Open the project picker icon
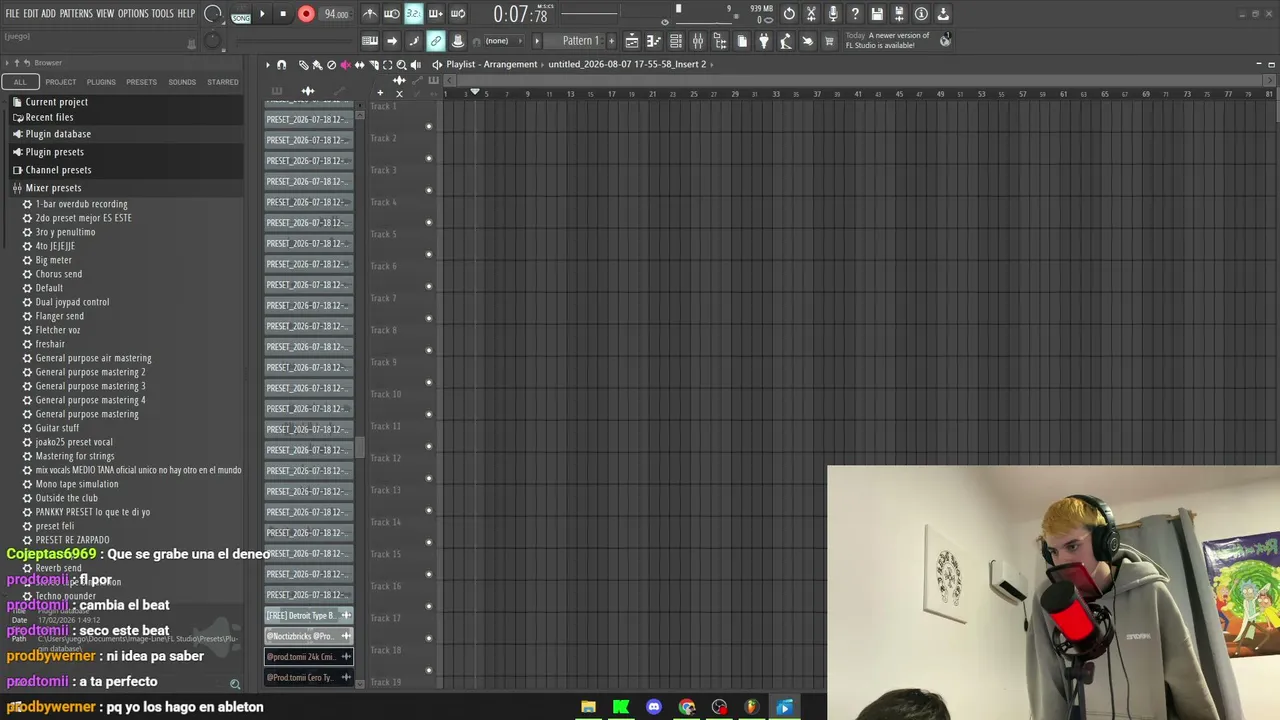Screen dimensions: 1280x720 pyautogui.click(x=742, y=41)
